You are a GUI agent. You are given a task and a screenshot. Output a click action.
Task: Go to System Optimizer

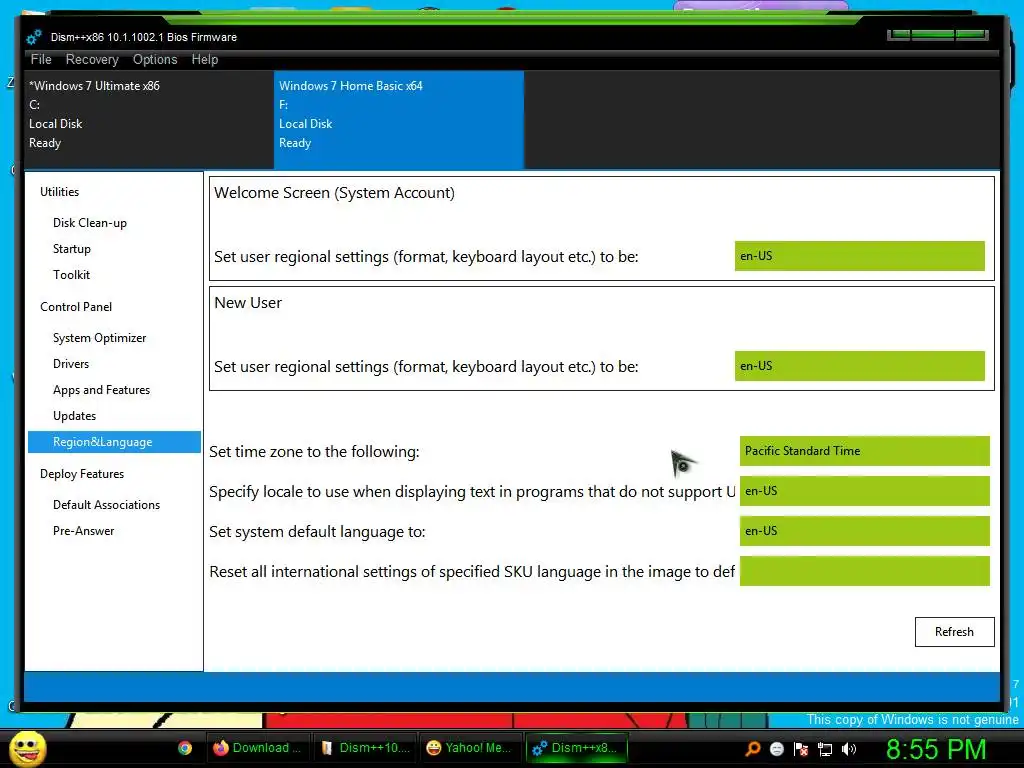pyautogui.click(x=99, y=338)
